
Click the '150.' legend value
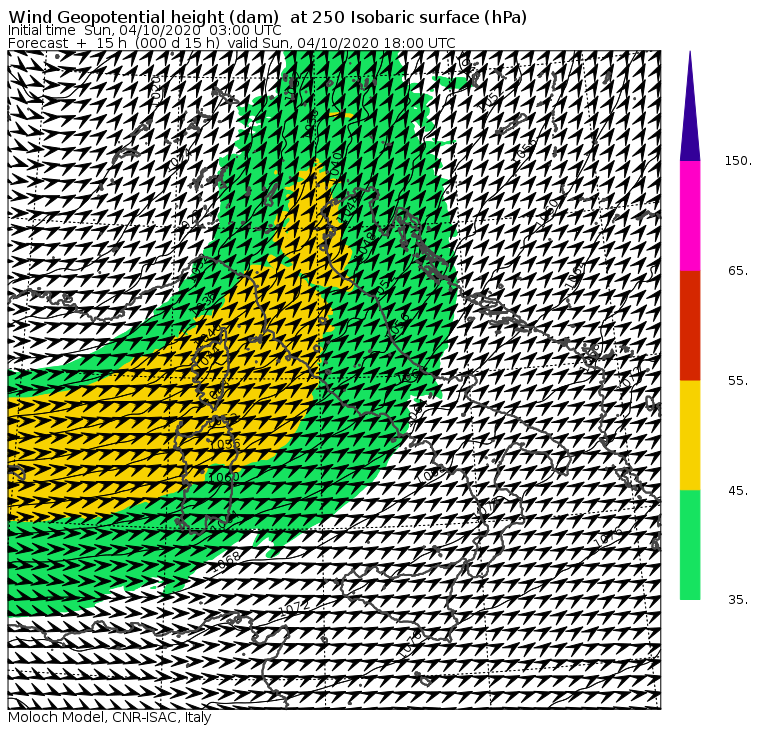738,161
